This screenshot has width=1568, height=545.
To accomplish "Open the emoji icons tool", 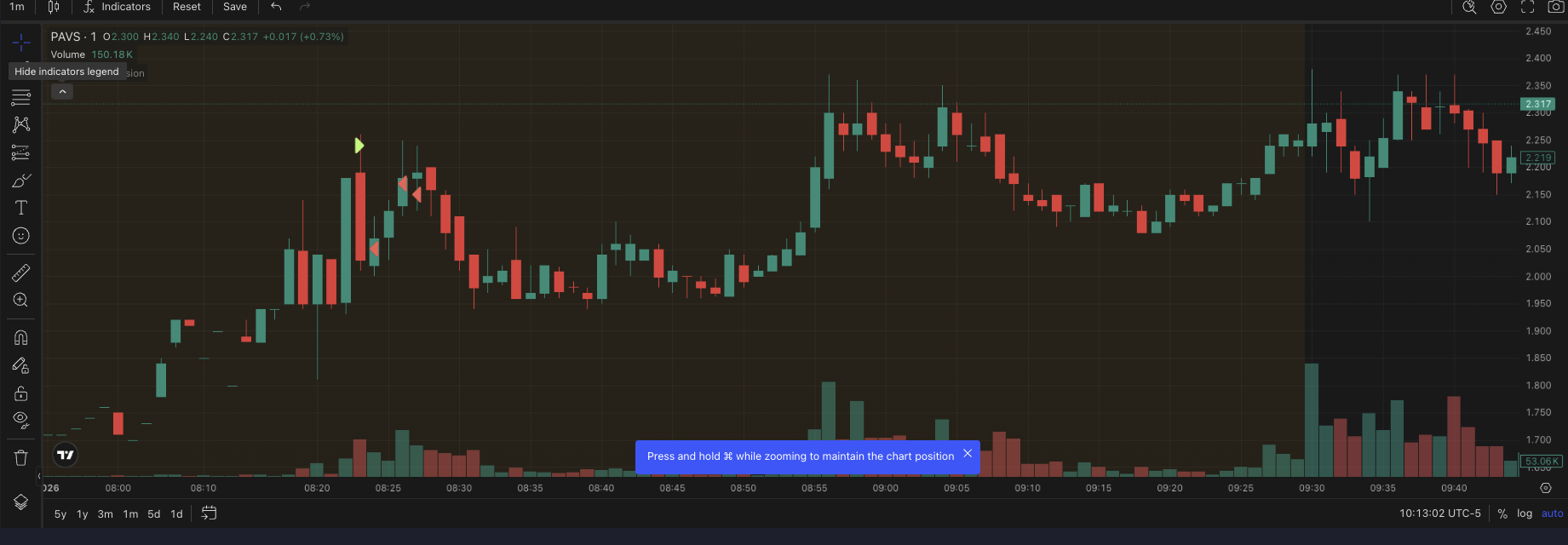I will [20, 236].
